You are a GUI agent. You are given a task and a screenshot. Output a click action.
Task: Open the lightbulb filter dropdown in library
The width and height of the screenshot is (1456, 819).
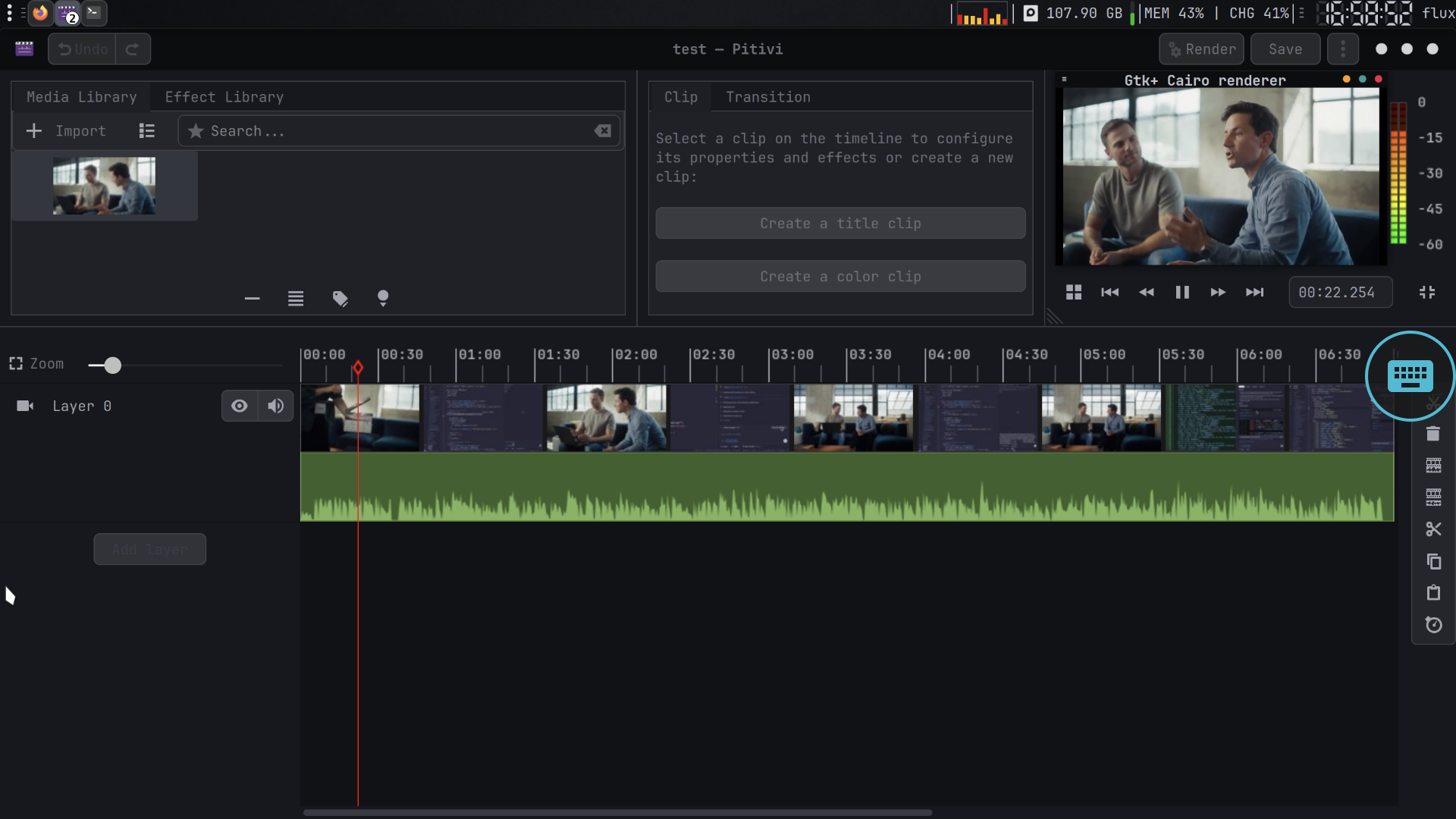[383, 299]
